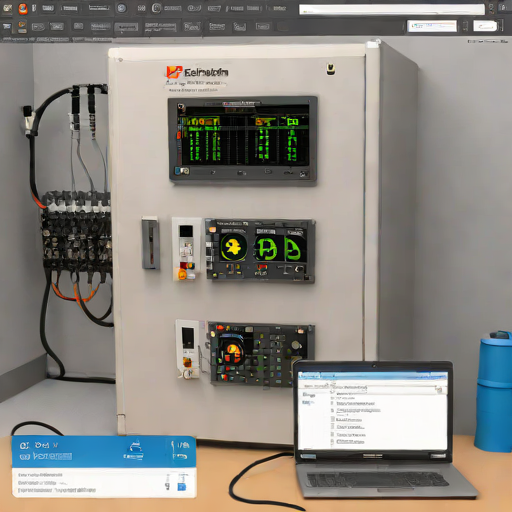This screenshot has width=512, height=512.
Task: Click the icon at bottom-right of the top monitor bezel
Action: point(304,173)
